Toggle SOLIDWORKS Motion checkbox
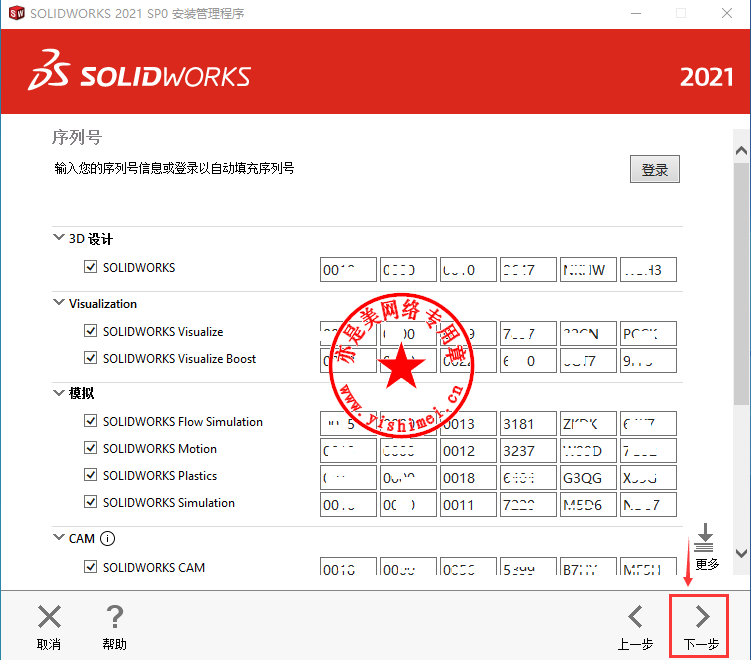Viewport: 751px width, 660px height. (91, 447)
